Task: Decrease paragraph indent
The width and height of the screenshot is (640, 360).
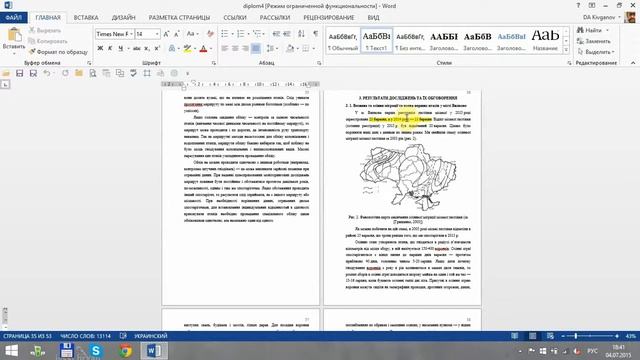Action: tap(276, 34)
